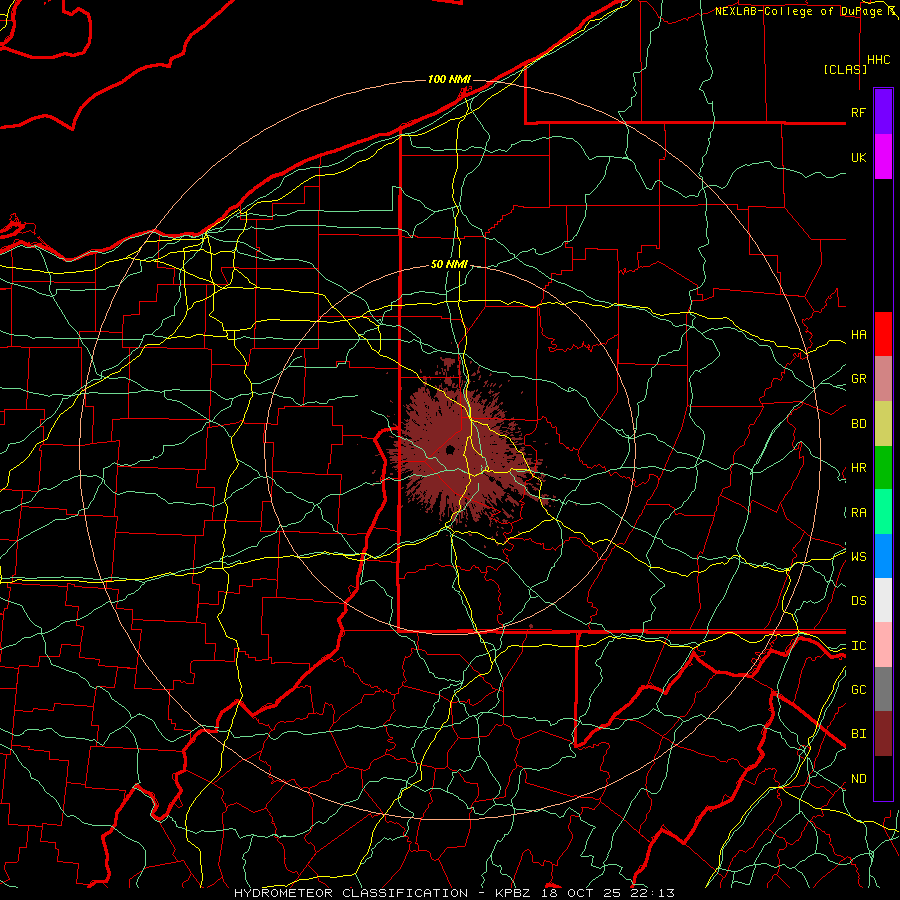This screenshot has height=900, width=900.
Task: Click the 'DS' legend label
Action: point(858,601)
